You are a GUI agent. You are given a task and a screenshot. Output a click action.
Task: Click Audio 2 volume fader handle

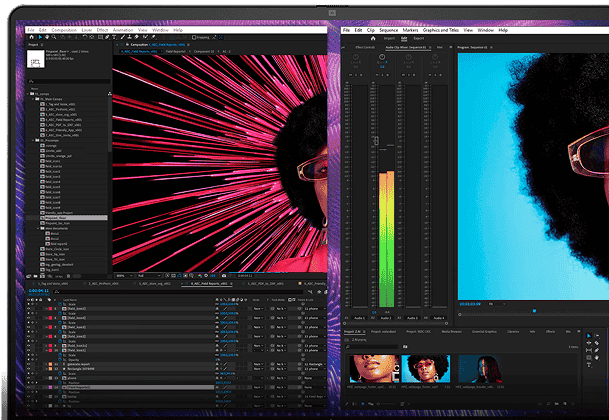(x=376, y=141)
